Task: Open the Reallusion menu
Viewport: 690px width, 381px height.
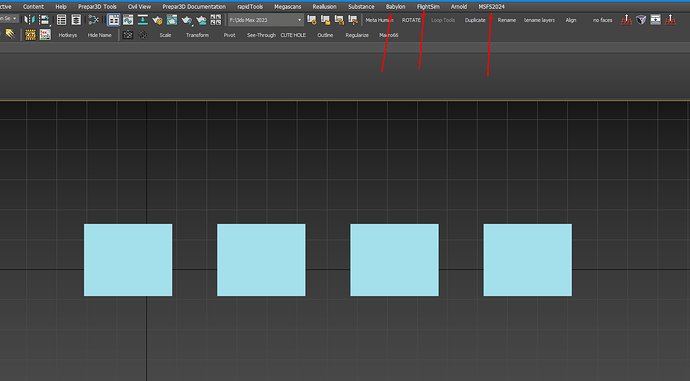Action: [x=324, y=7]
